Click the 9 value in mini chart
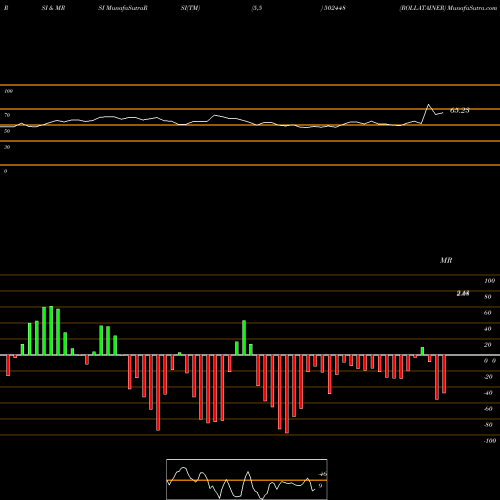This screenshot has height=500, width=500. point(320,486)
